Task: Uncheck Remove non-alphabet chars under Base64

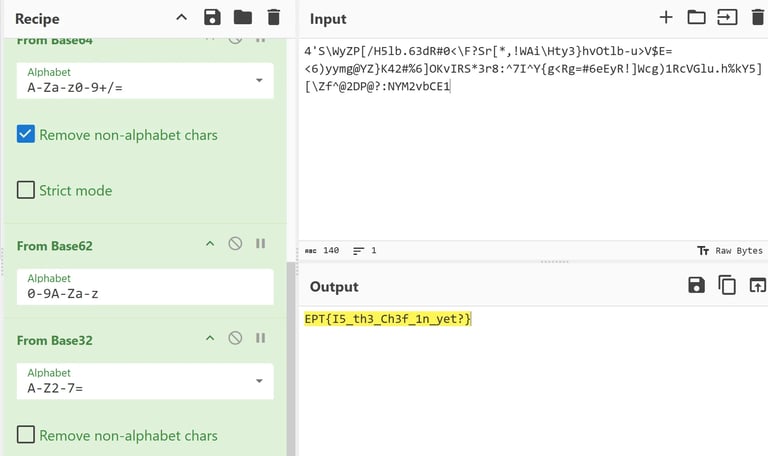Action: pos(26,135)
